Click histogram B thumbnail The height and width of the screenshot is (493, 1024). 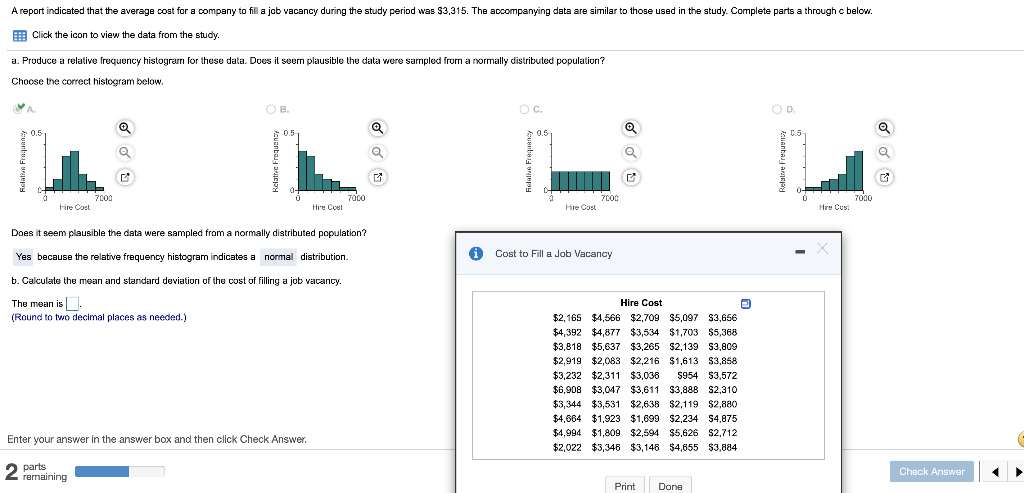click(320, 168)
